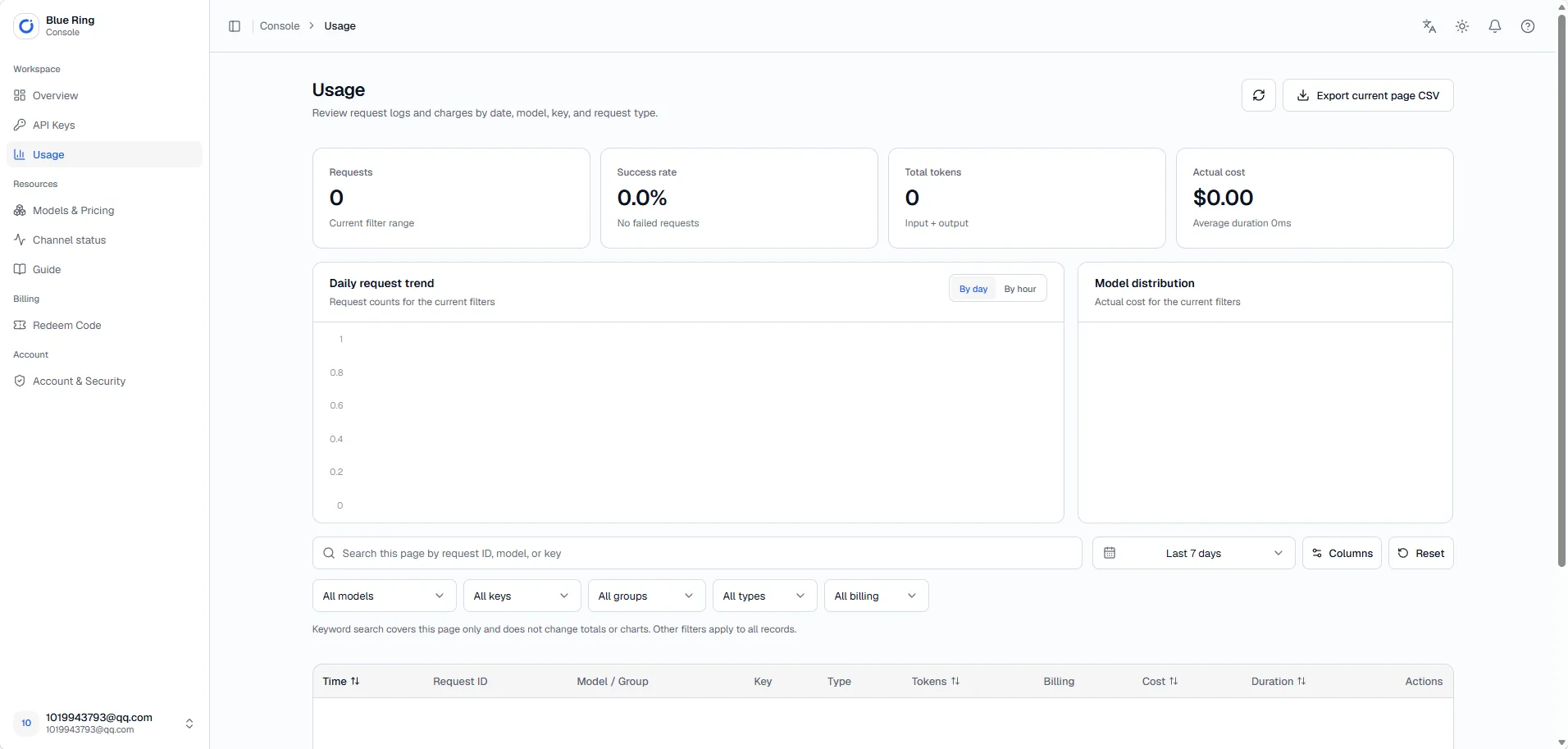1568x749 pixels.
Task: Click Export current page CSV button
Action: [1368, 95]
